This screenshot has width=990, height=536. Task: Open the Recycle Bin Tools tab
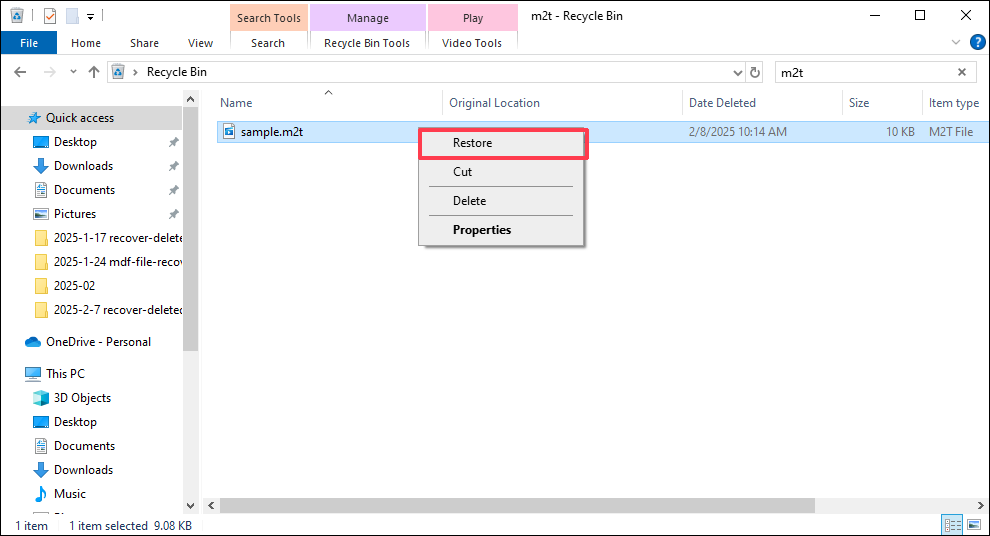tap(367, 43)
